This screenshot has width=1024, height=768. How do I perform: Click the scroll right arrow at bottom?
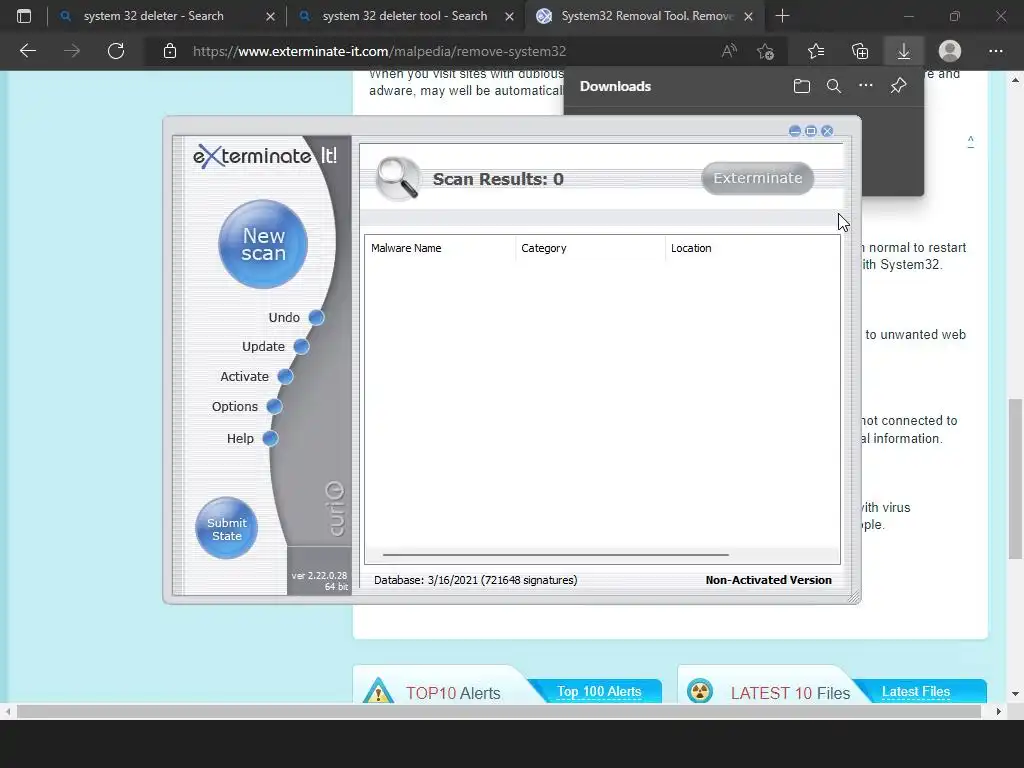(998, 712)
